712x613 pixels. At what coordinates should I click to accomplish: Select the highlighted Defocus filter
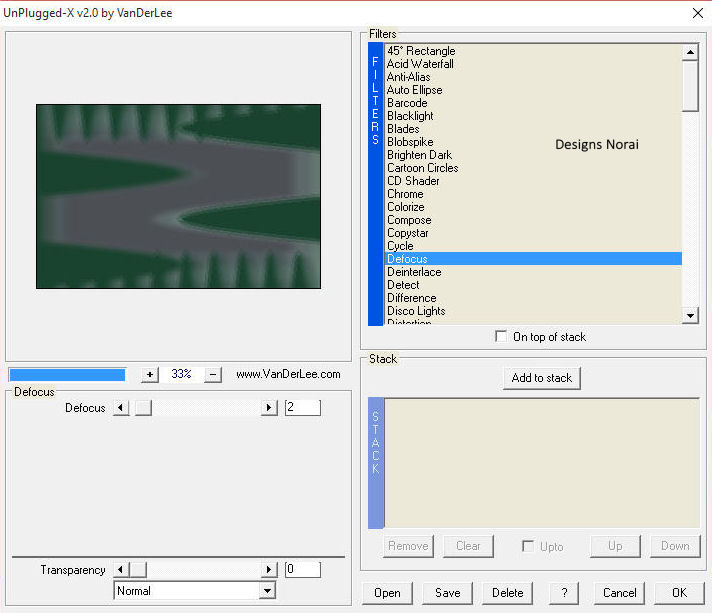point(533,259)
